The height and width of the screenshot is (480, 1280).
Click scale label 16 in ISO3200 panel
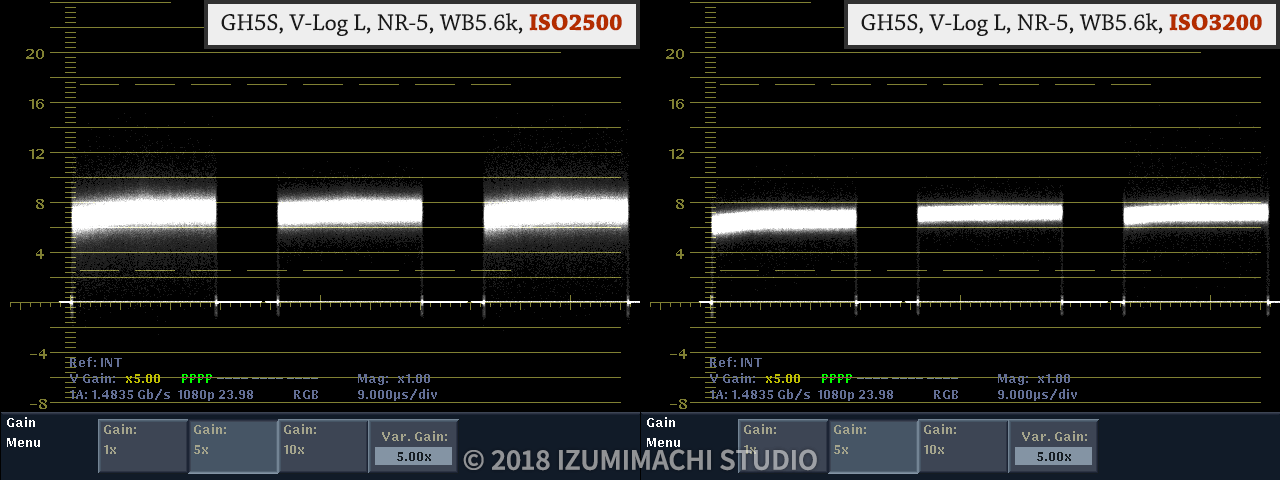click(675, 103)
